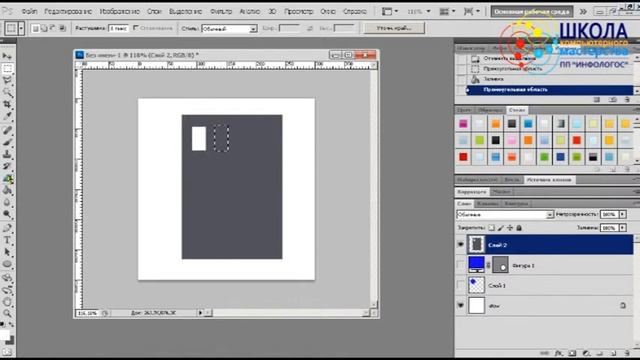Select the Healing Brush tool

[x=7, y=130]
